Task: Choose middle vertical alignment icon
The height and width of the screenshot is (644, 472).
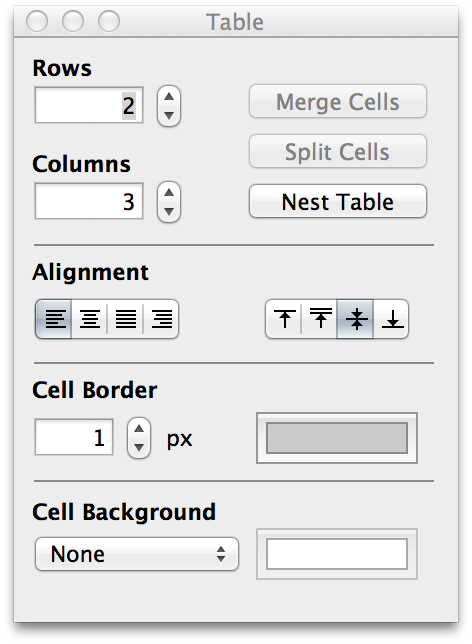Action: pyautogui.click(x=355, y=319)
